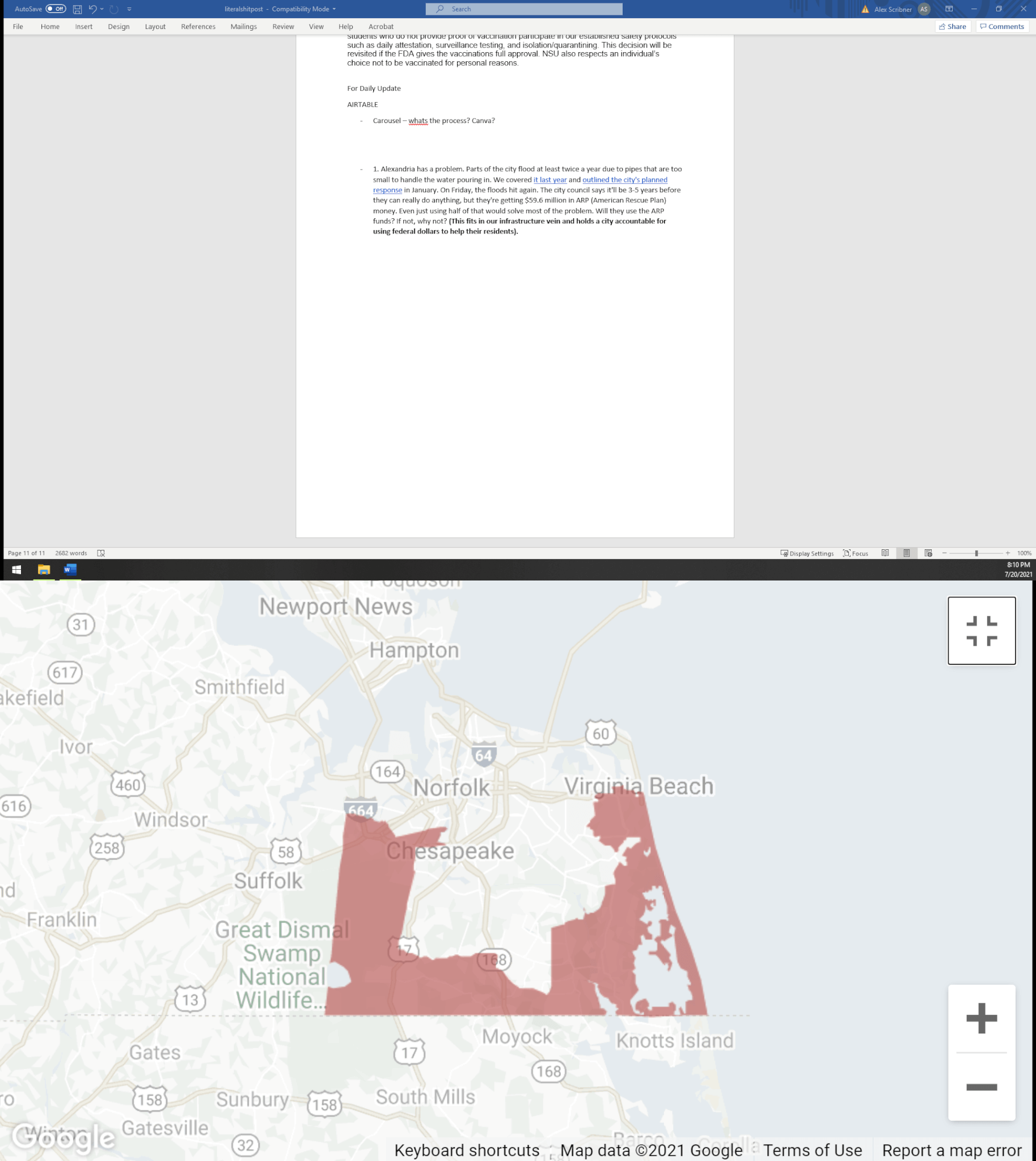Switch to Read Mode view icon
This screenshot has width=1036, height=1161.
point(885,553)
